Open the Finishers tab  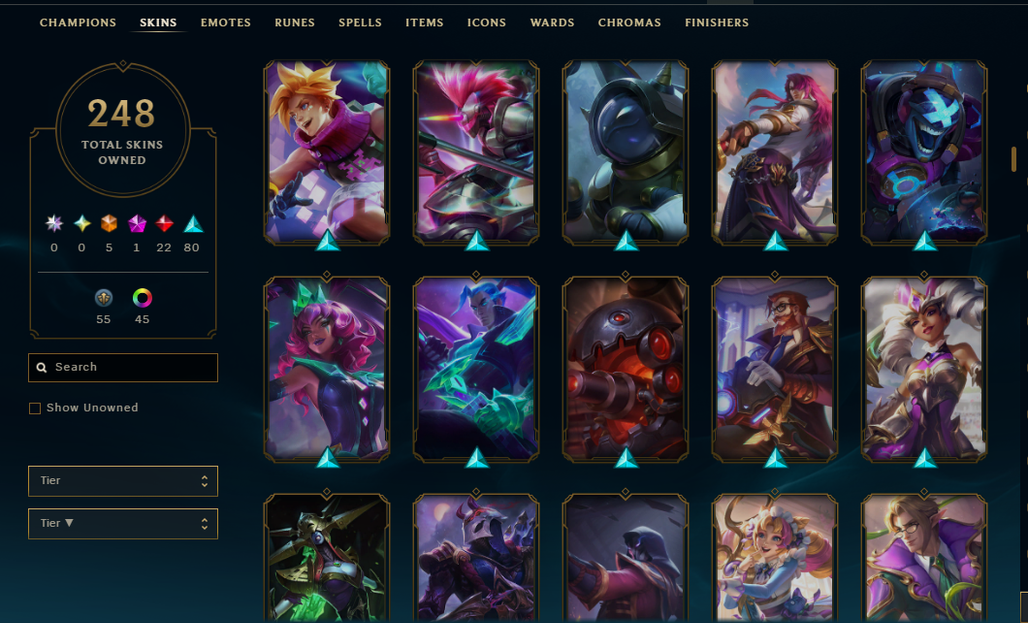717,22
